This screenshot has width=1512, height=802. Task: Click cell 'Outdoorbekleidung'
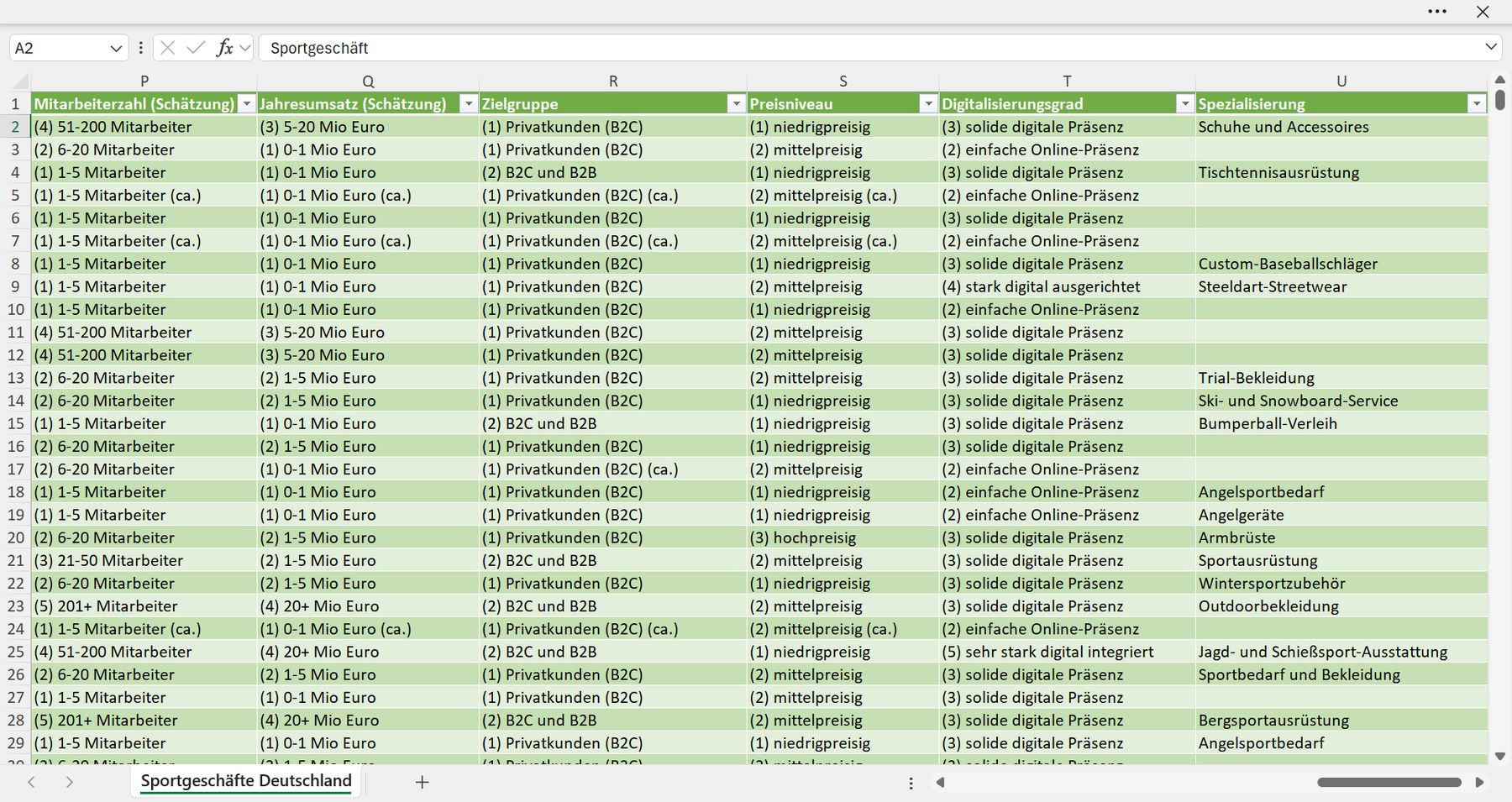[1341, 606]
